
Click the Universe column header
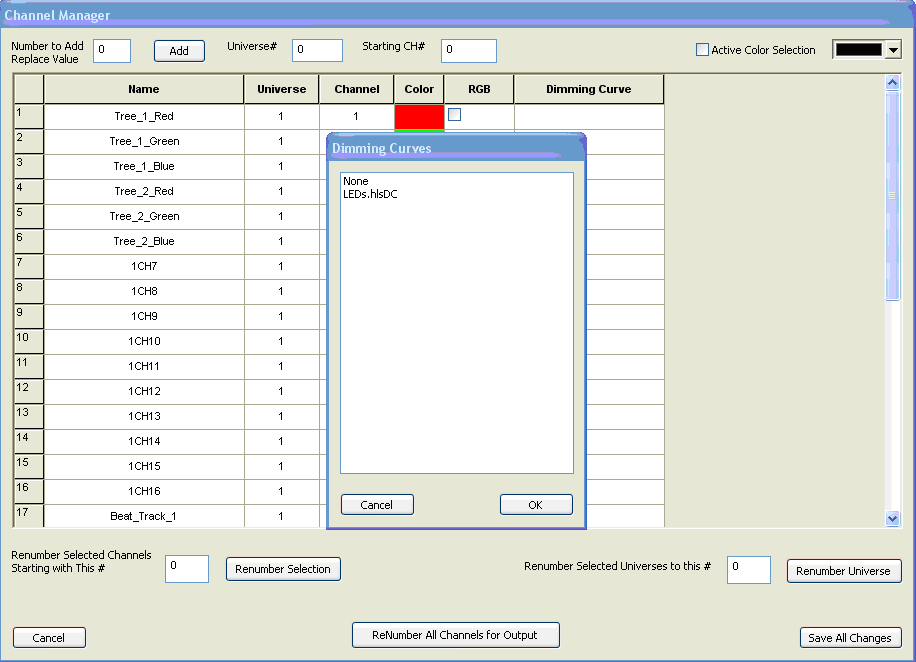282,89
